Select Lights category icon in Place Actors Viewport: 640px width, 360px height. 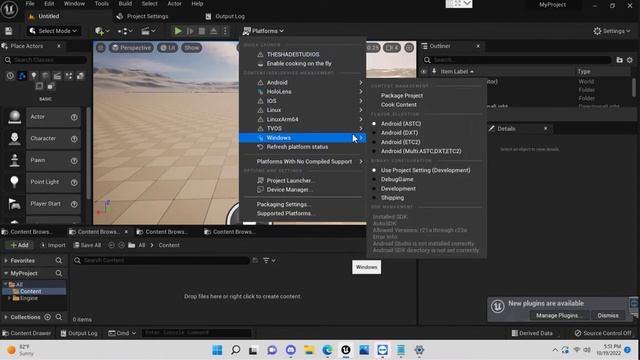(x=34, y=76)
